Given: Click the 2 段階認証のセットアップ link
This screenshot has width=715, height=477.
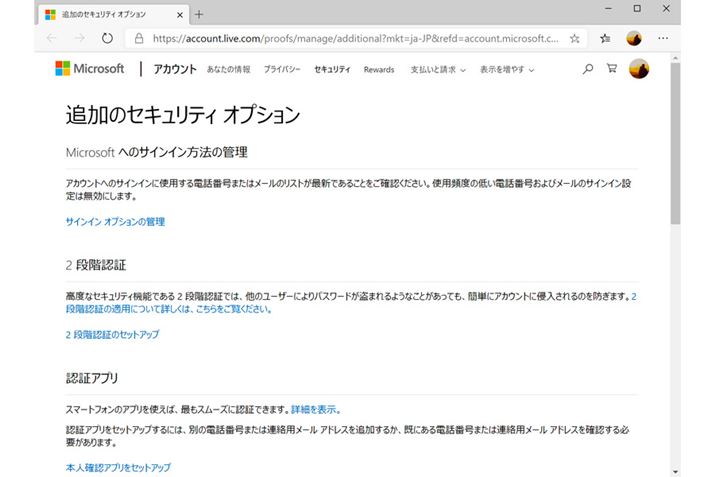Looking at the screenshot, I should tap(112, 334).
